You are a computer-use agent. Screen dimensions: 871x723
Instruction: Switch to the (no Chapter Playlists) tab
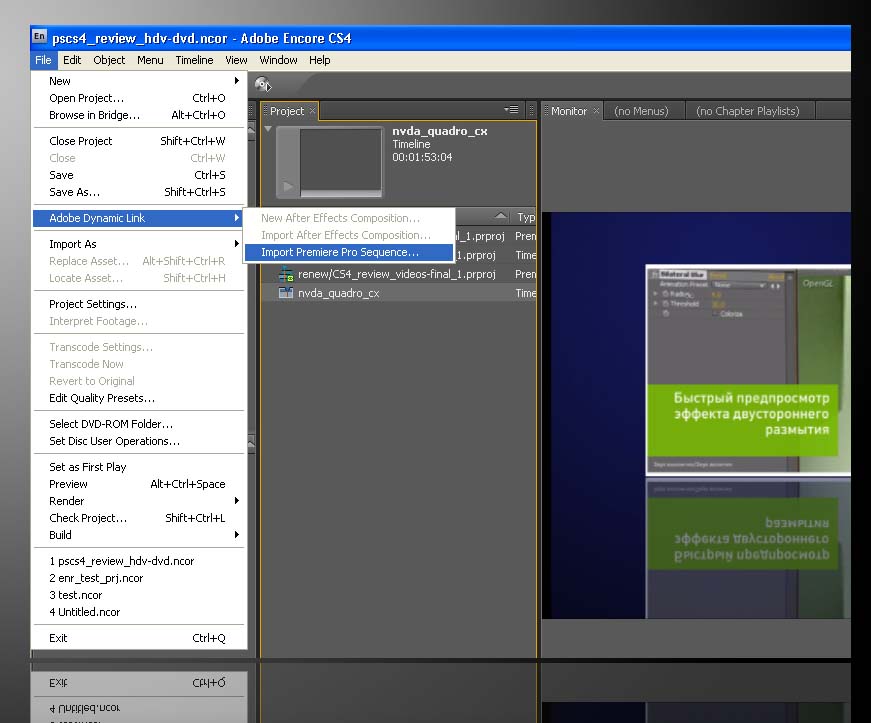pyautogui.click(x=747, y=111)
